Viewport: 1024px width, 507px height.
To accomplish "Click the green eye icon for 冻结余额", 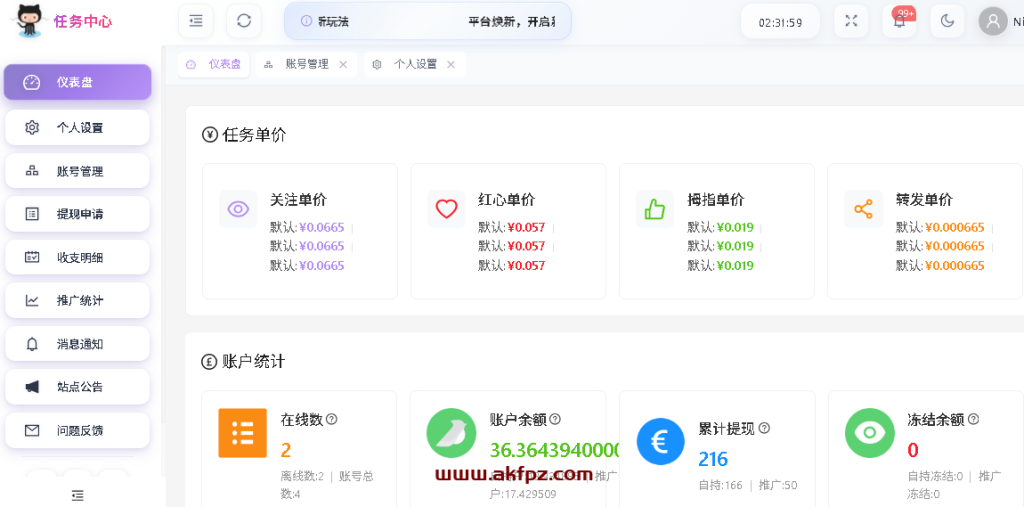I will point(869,433).
